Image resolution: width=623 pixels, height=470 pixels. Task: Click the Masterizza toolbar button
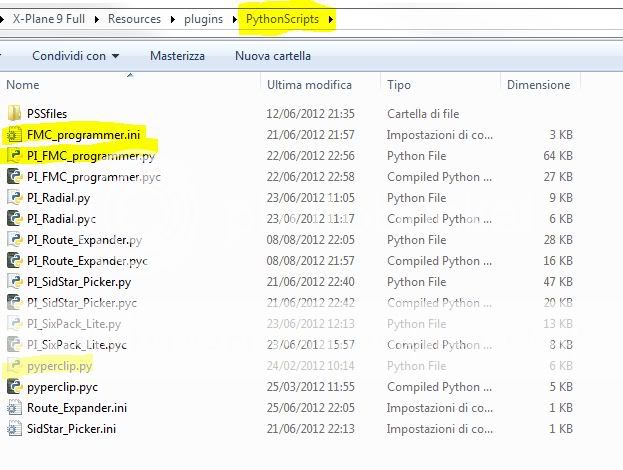(x=177, y=56)
